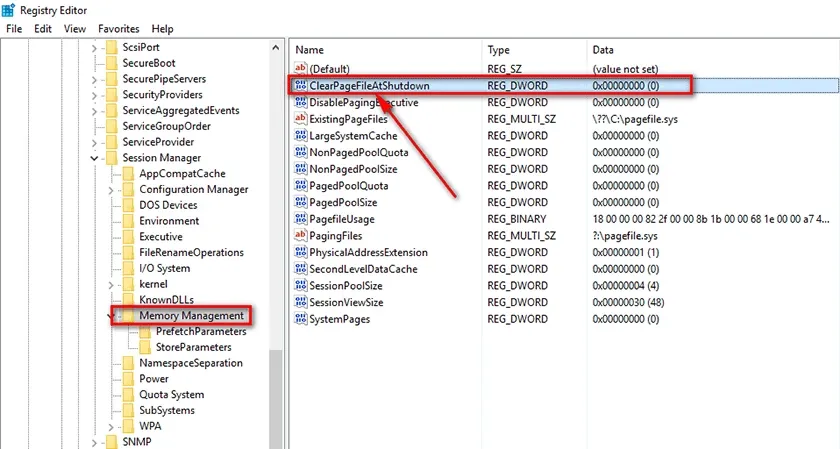Viewport: 840px width, 449px height.
Task: Click the NonPagedPoolSize DWORD icon
Action: point(301,168)
